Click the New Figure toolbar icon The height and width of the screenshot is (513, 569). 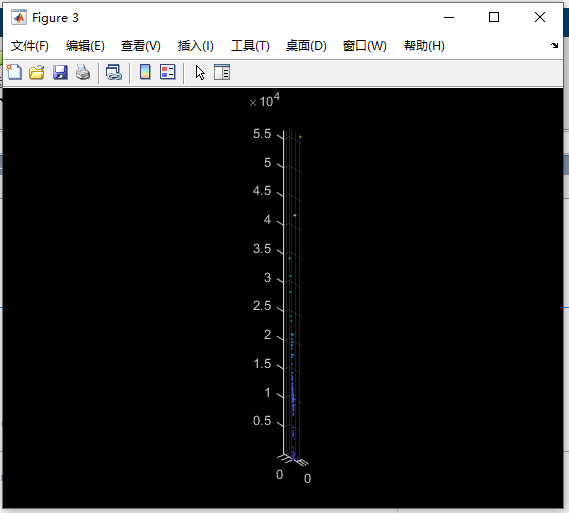[x=14, y=72]
